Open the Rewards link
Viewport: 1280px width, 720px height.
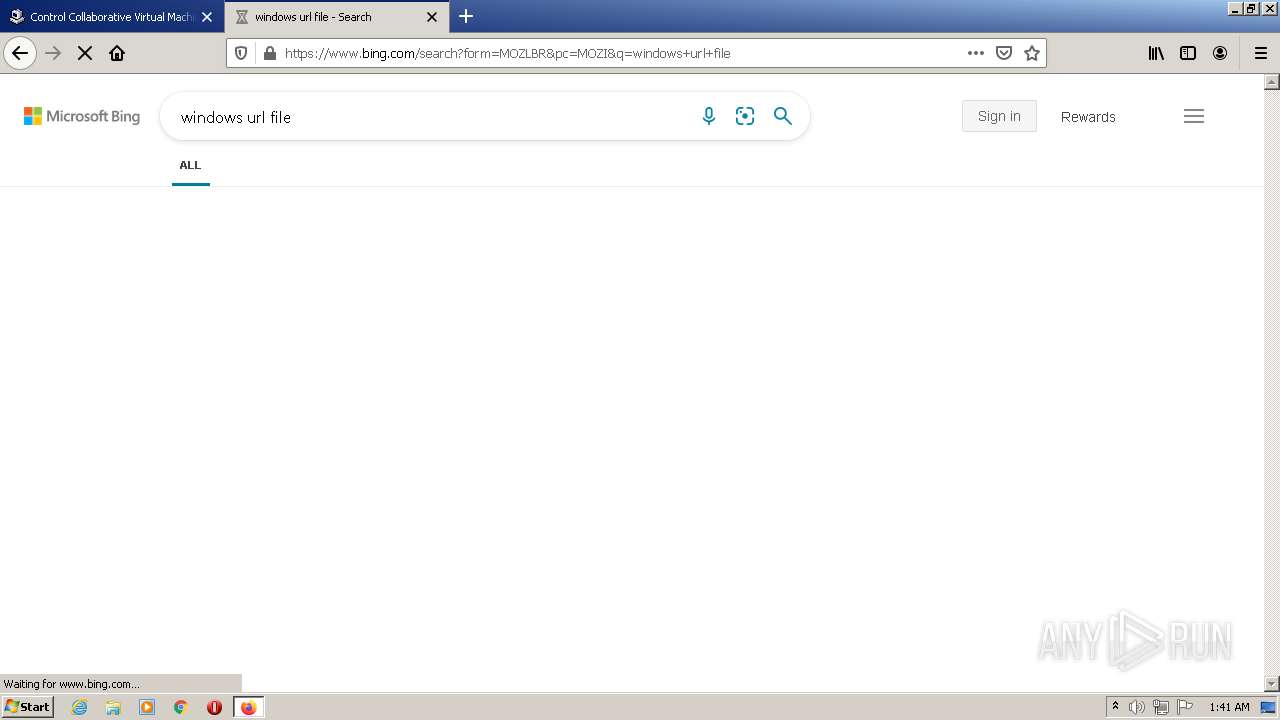coord(1088,117)
